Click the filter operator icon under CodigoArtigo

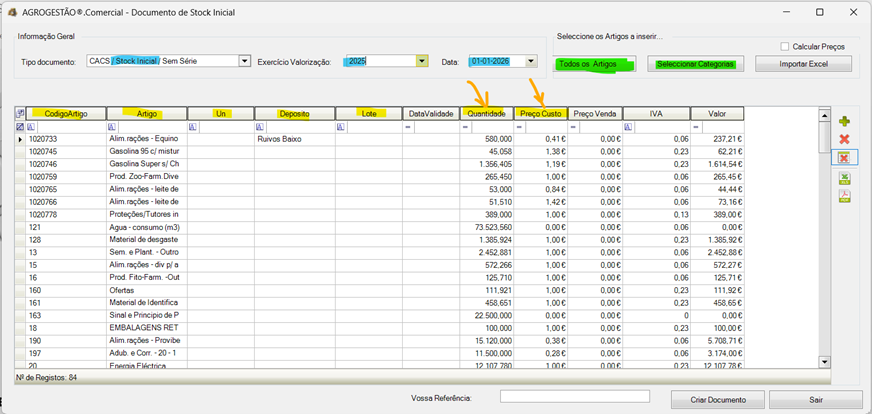pos(32,127)
